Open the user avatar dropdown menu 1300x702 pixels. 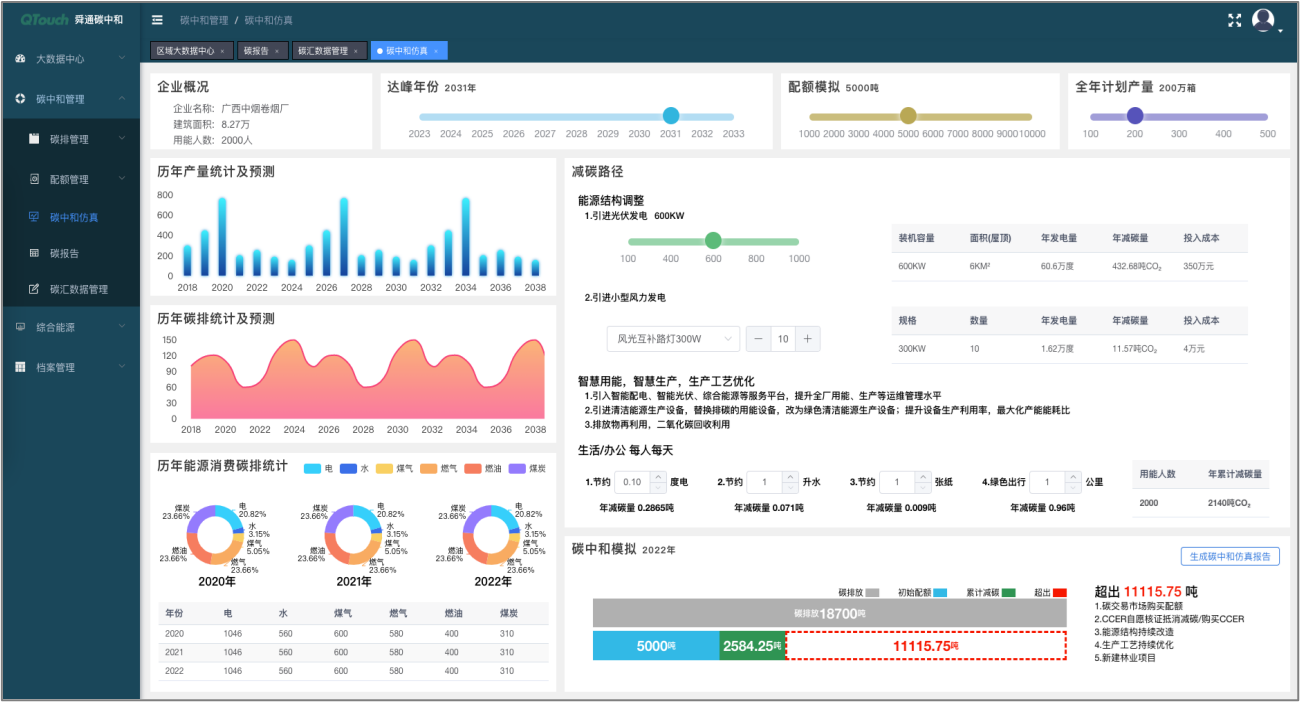1264,18
